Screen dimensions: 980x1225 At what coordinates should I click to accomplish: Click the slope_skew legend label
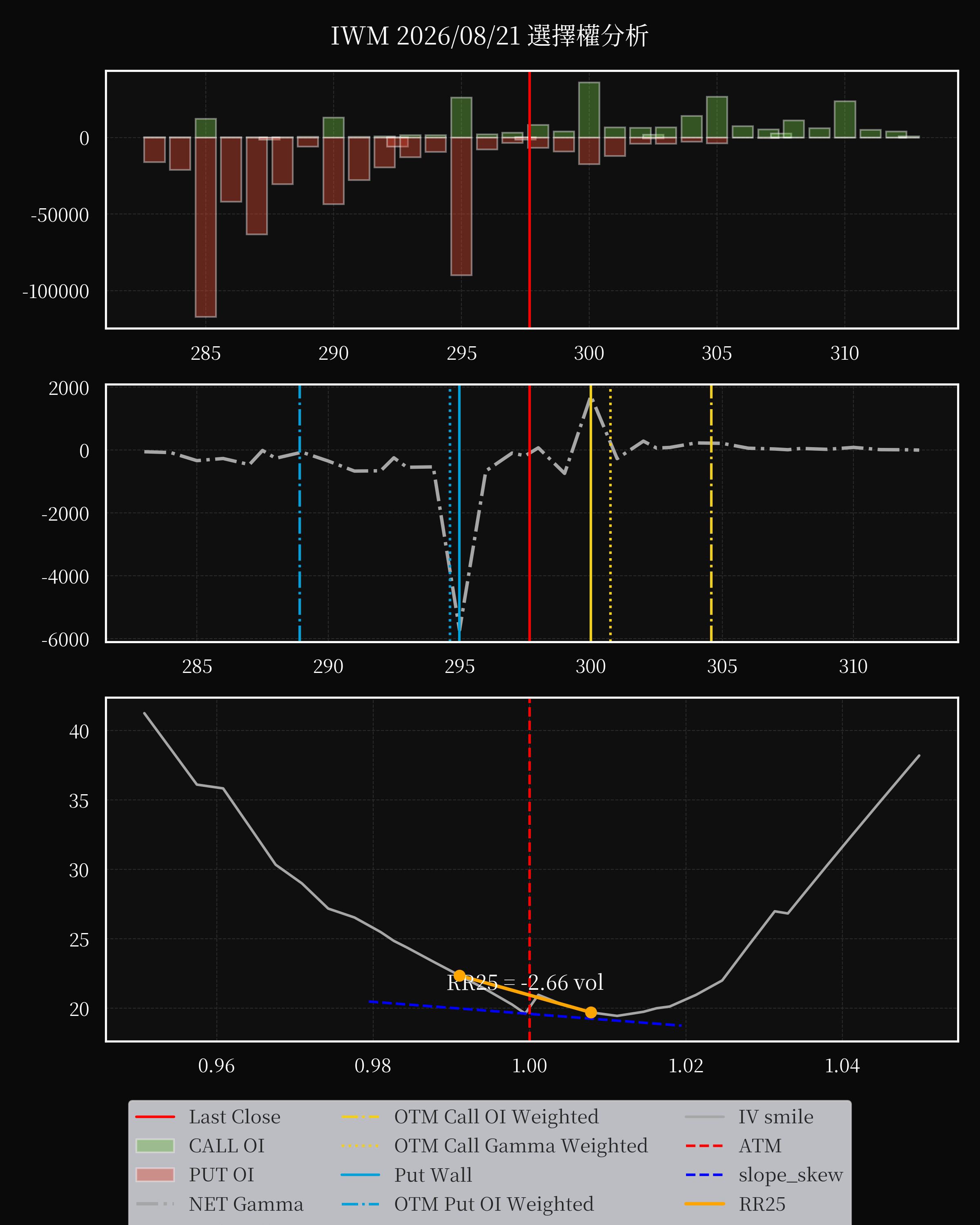coord(790,1174)
